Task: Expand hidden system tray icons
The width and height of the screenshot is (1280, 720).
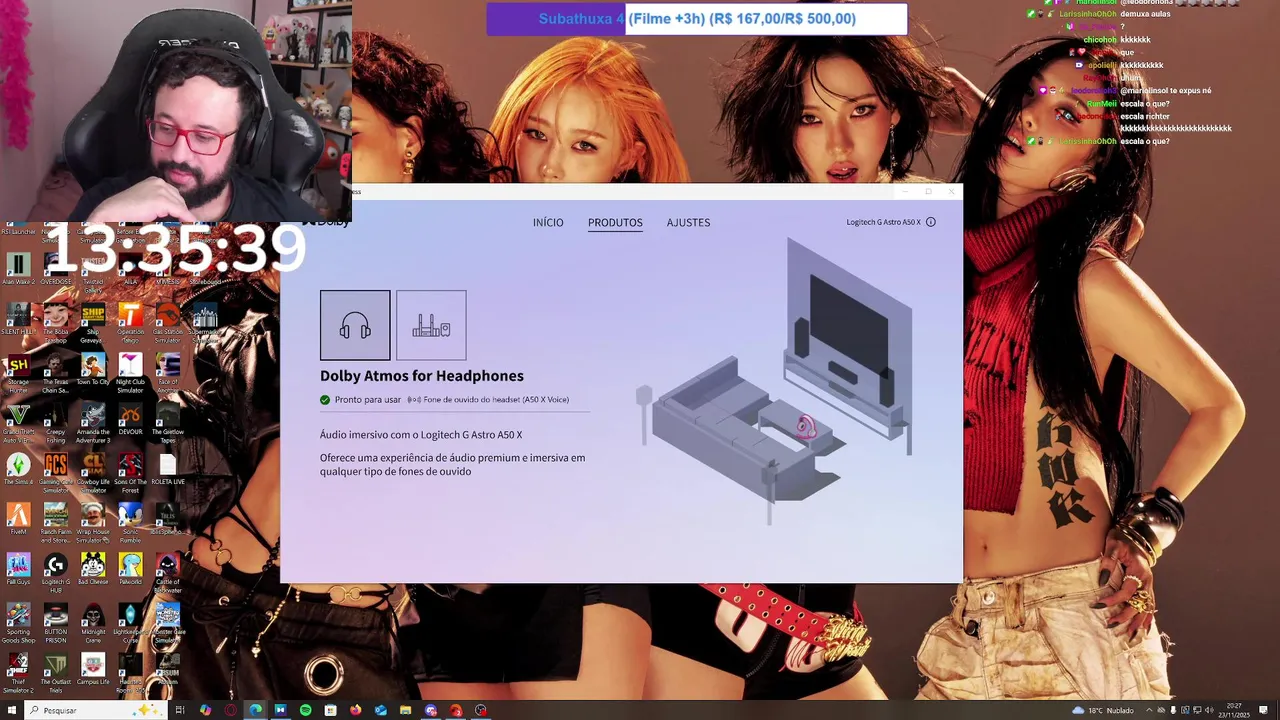Action: (x=1149, y=710)
